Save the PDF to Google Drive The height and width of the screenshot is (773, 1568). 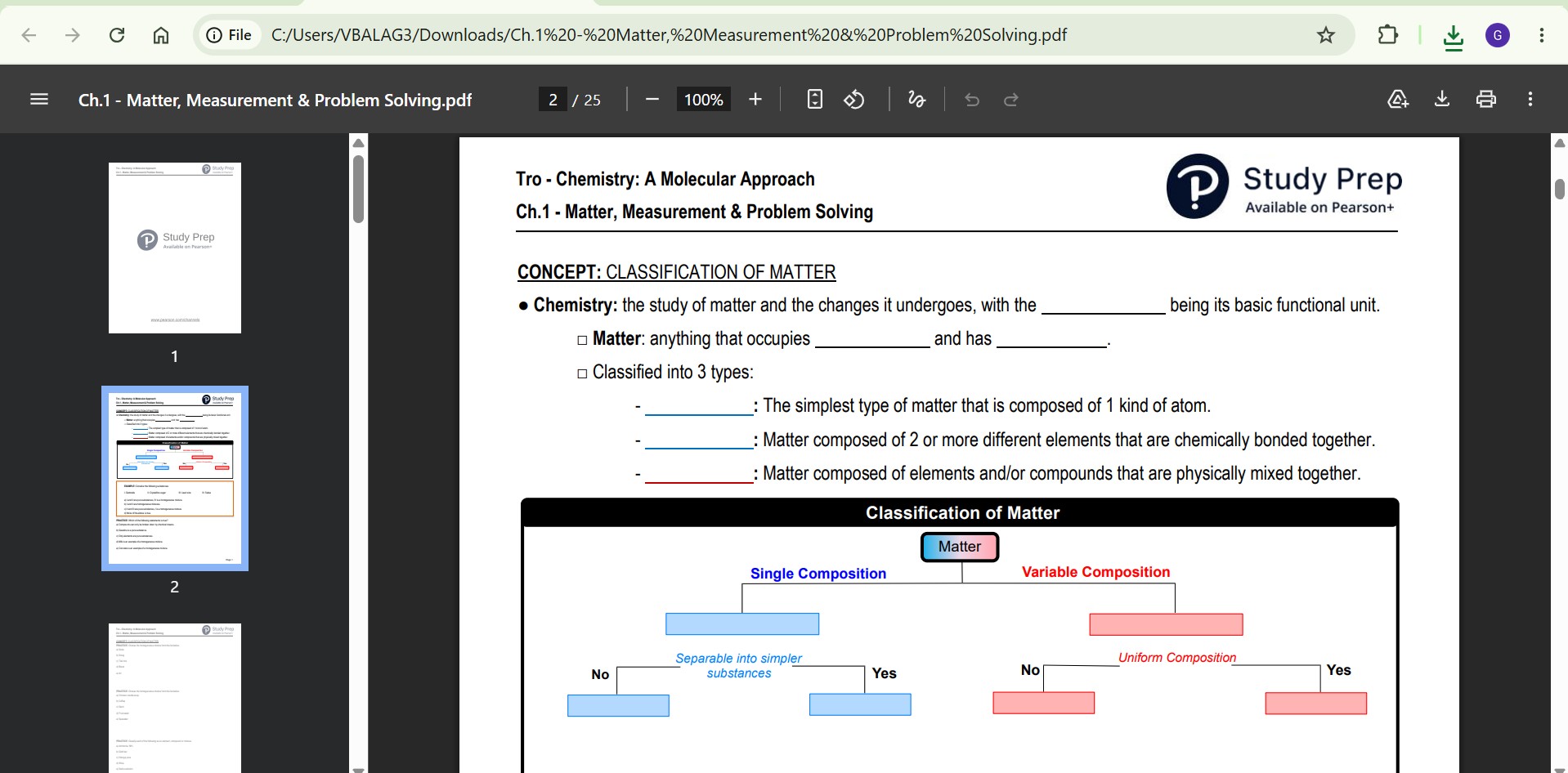[1398, 100]
